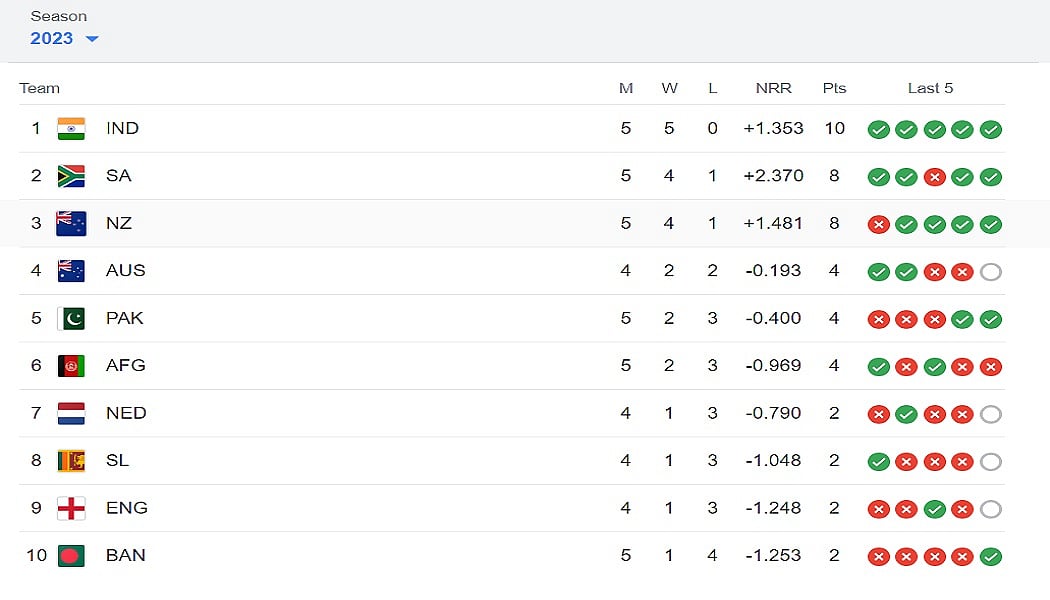Select the Pts column header
1050x600 pixels.
point(834,88)
